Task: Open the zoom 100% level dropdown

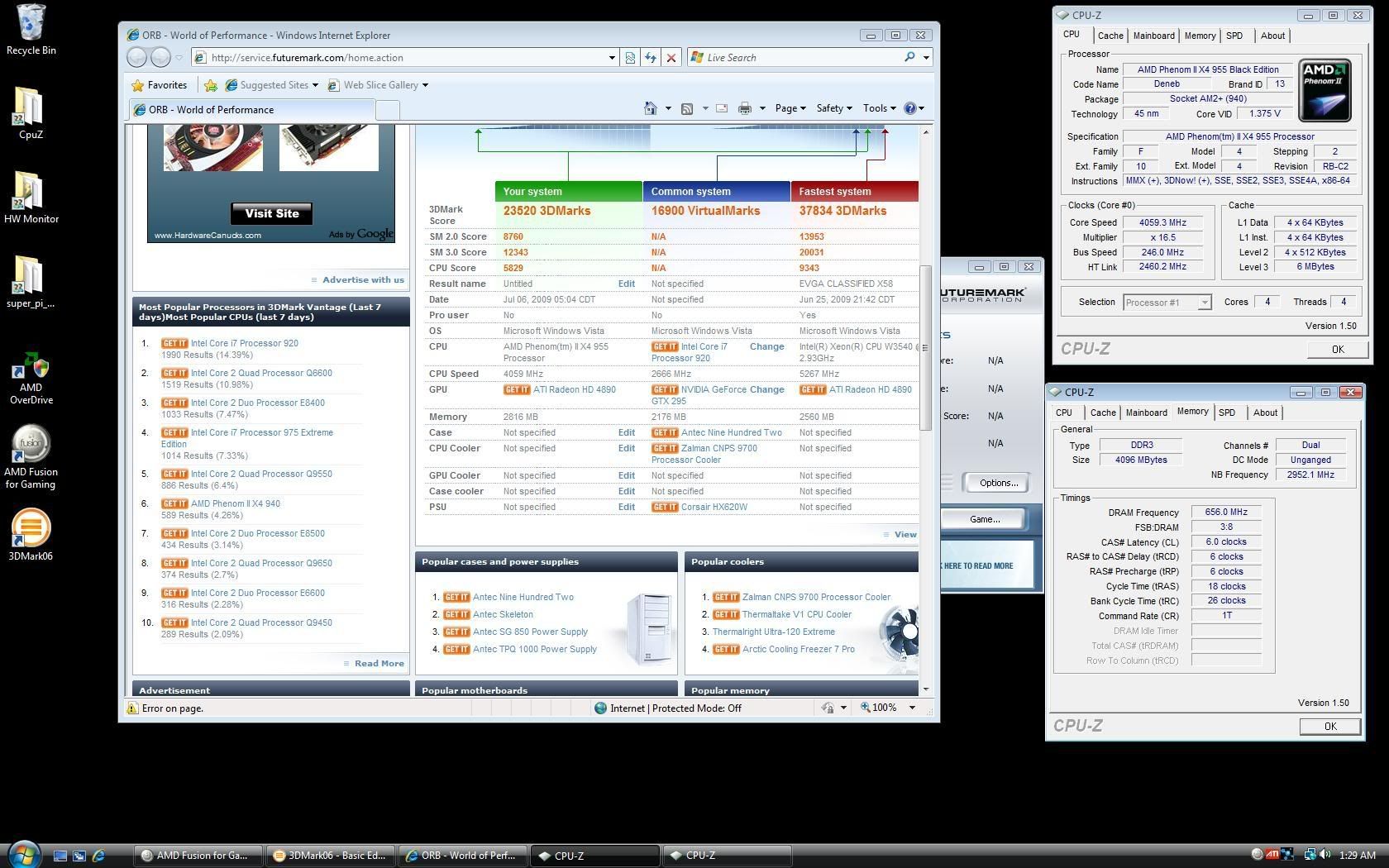Action: [x=913, y=708]
